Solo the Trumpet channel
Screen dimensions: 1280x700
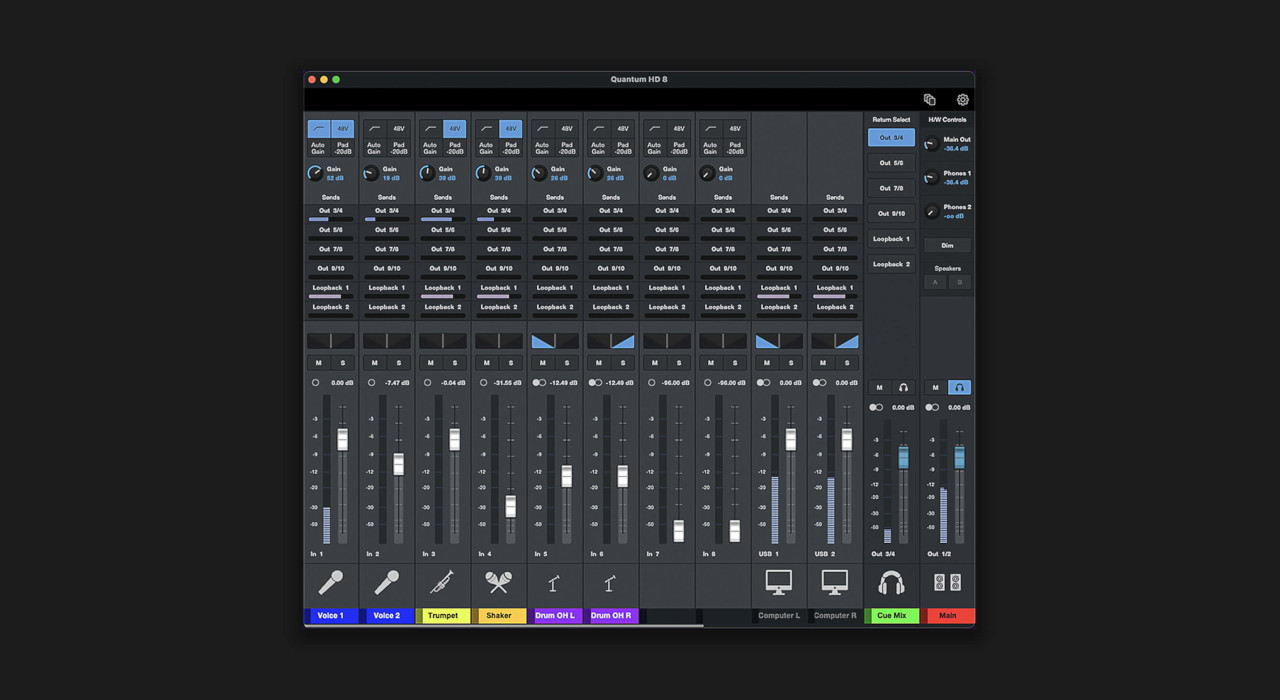click(454, 363)
